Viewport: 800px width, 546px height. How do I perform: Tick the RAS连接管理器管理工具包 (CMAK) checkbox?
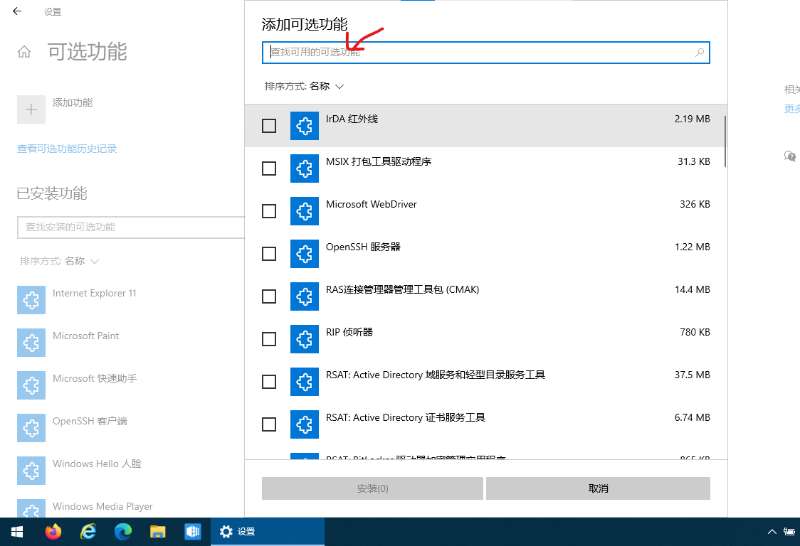(x=269, y=296)
